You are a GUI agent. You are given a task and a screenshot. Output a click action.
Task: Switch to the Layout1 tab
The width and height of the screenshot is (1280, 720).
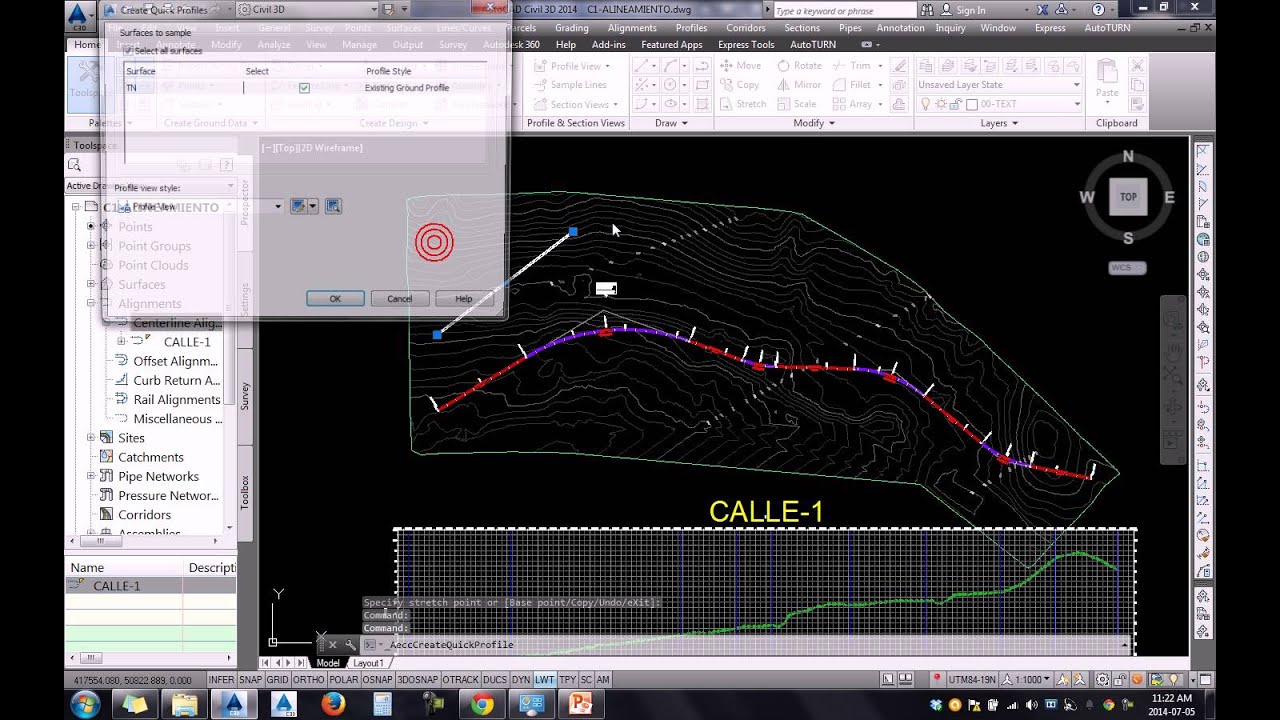pyautogui.click(x=367, y=663)
